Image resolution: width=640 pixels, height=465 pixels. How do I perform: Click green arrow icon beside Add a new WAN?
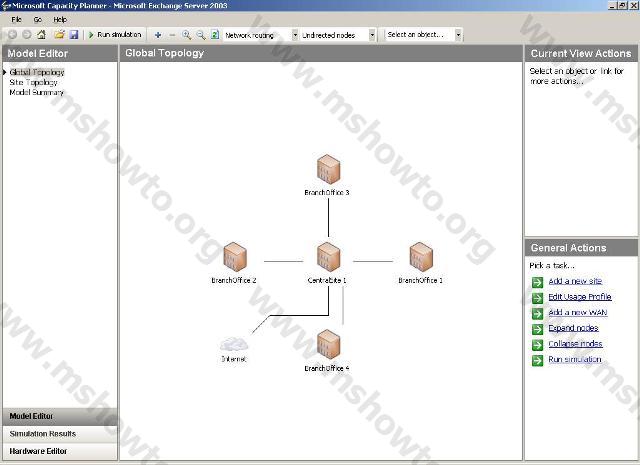538,314
